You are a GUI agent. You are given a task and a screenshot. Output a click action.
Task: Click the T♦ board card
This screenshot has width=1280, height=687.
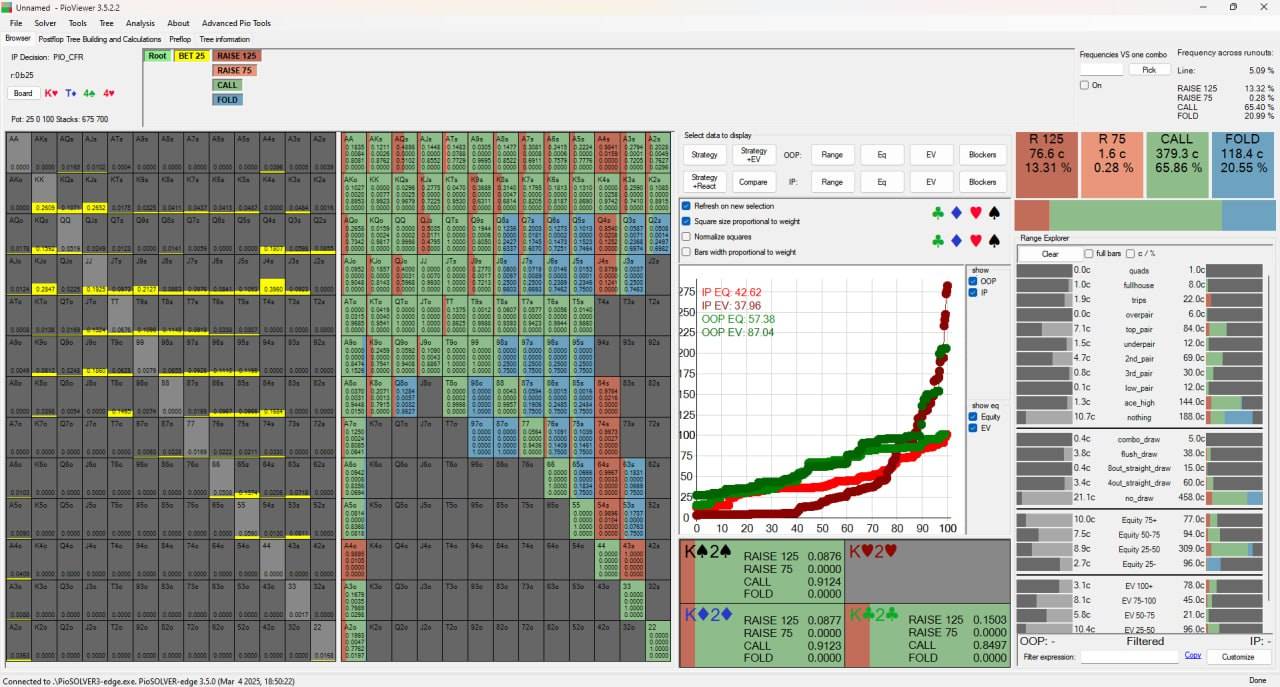click(x=70, y=93)
